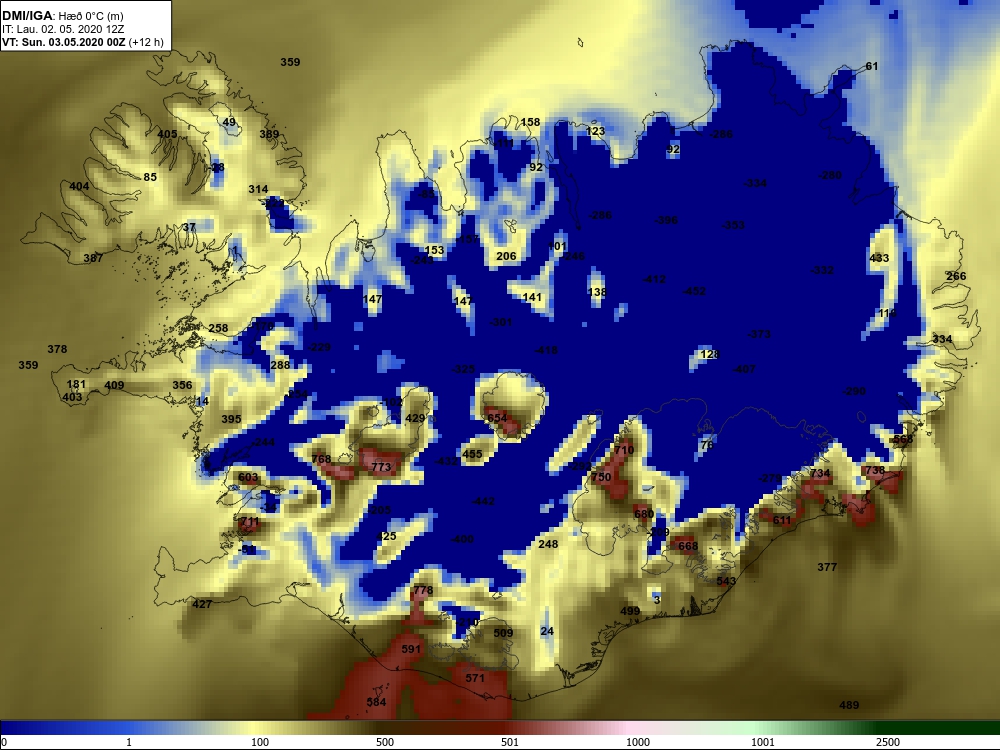This screenshot has width=1000, height=750.
Task: Click the map value "427"
Action: pos(202,604)
